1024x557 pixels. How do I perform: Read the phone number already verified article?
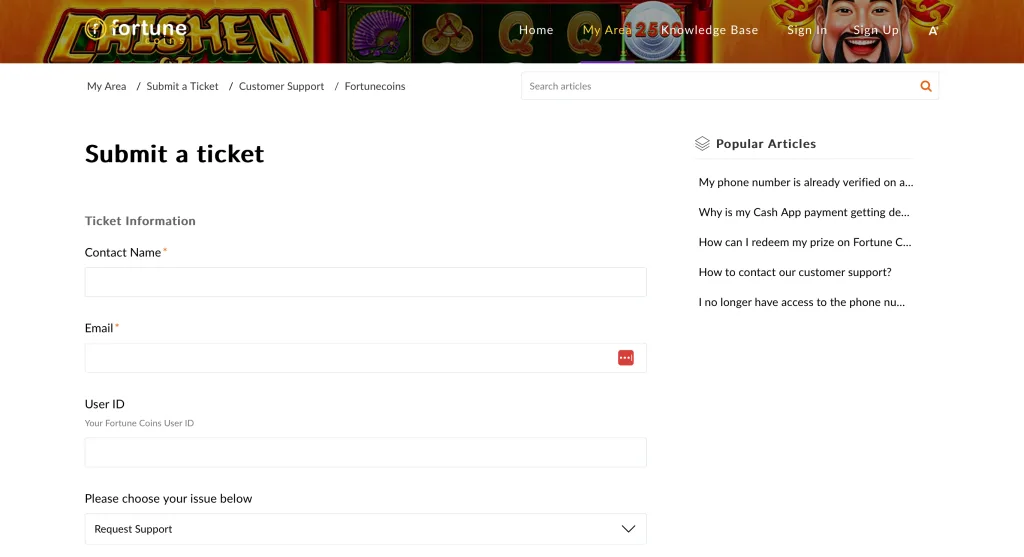pos(805,182)
